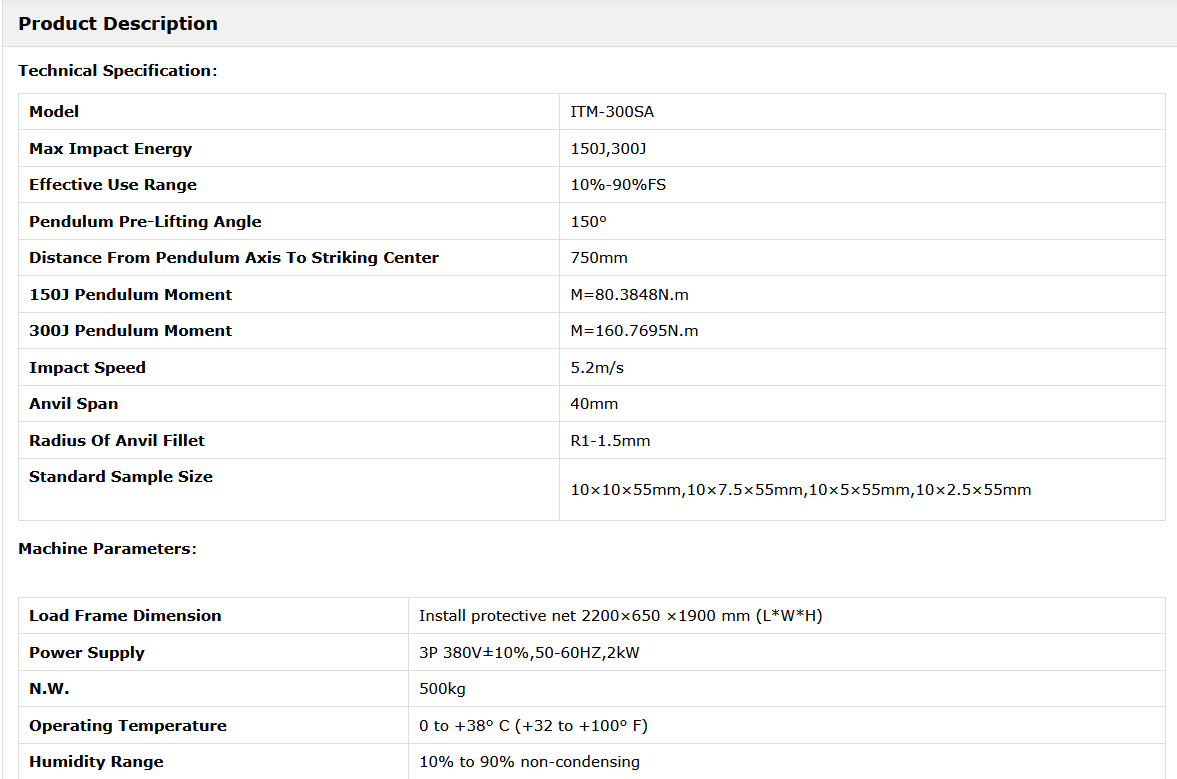Select the Pendulum Pre-Lifting Angle label
Viewport: 1177px width, 779px height.
click(145, 222)
